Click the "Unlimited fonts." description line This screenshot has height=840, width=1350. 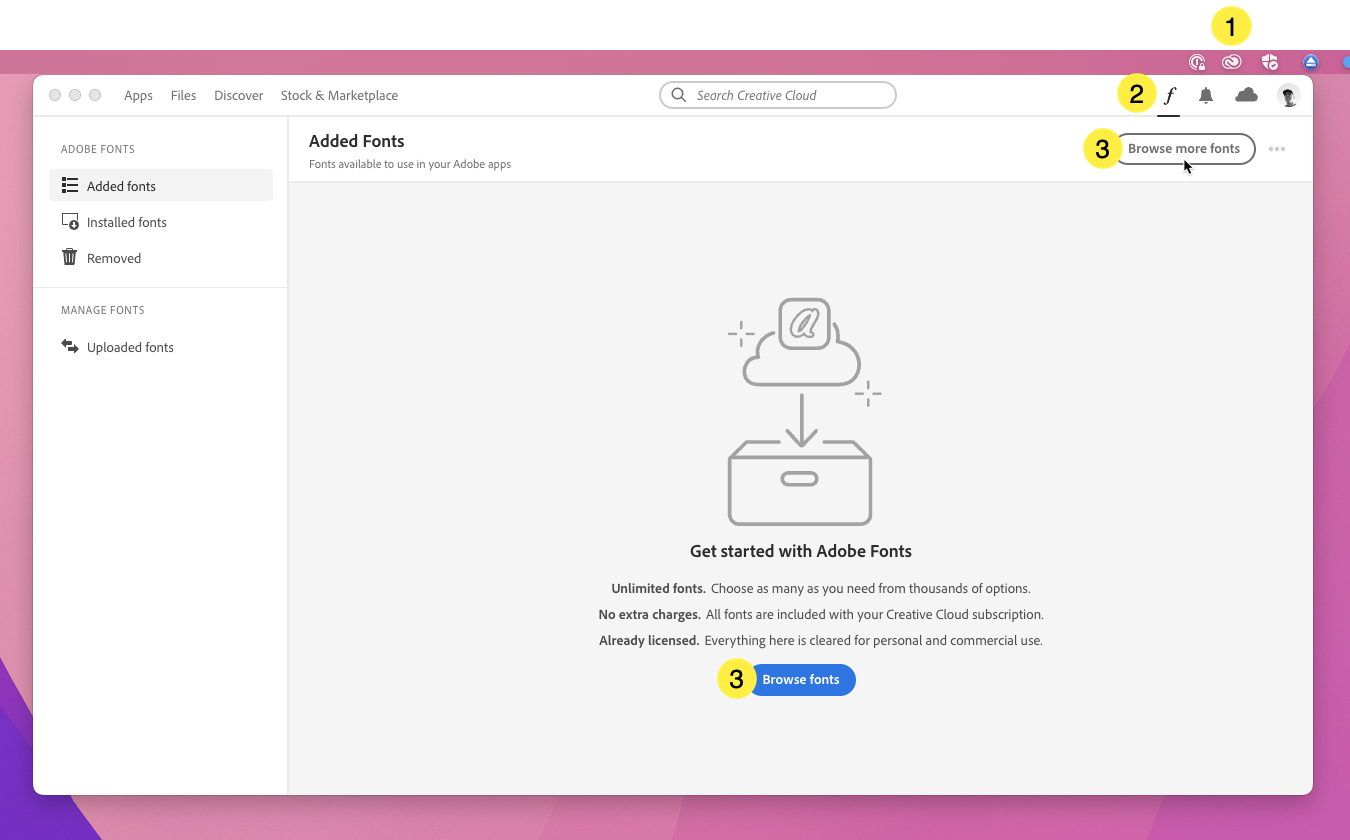point(821,588)
